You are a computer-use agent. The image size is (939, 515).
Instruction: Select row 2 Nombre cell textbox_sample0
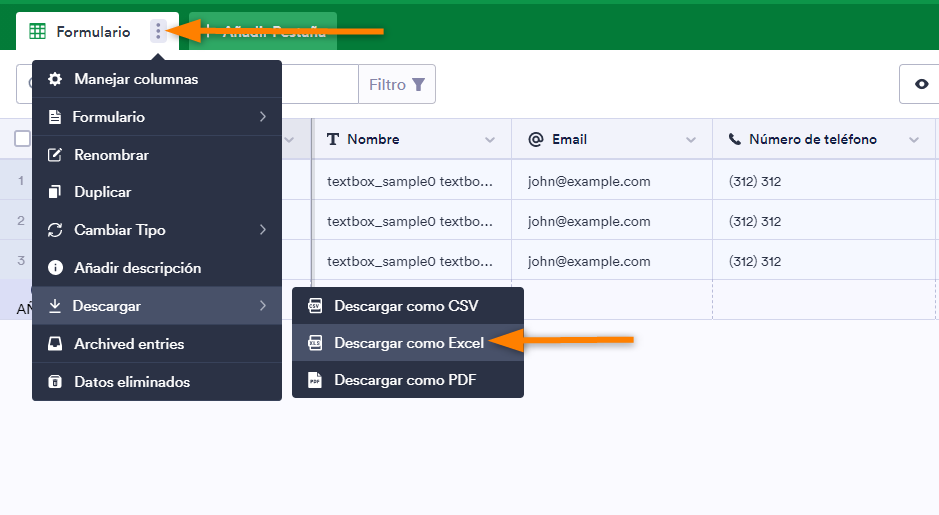tap(413, 221)
